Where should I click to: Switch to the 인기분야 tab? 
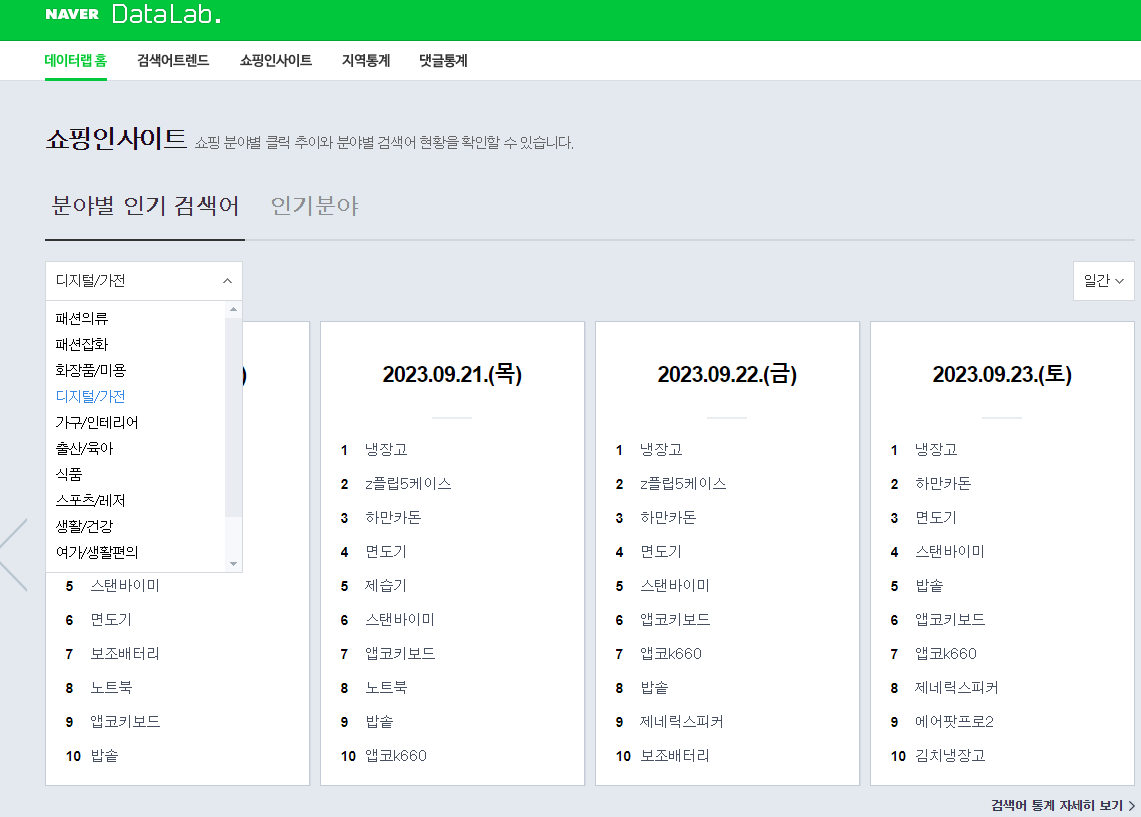pos(313,207)
